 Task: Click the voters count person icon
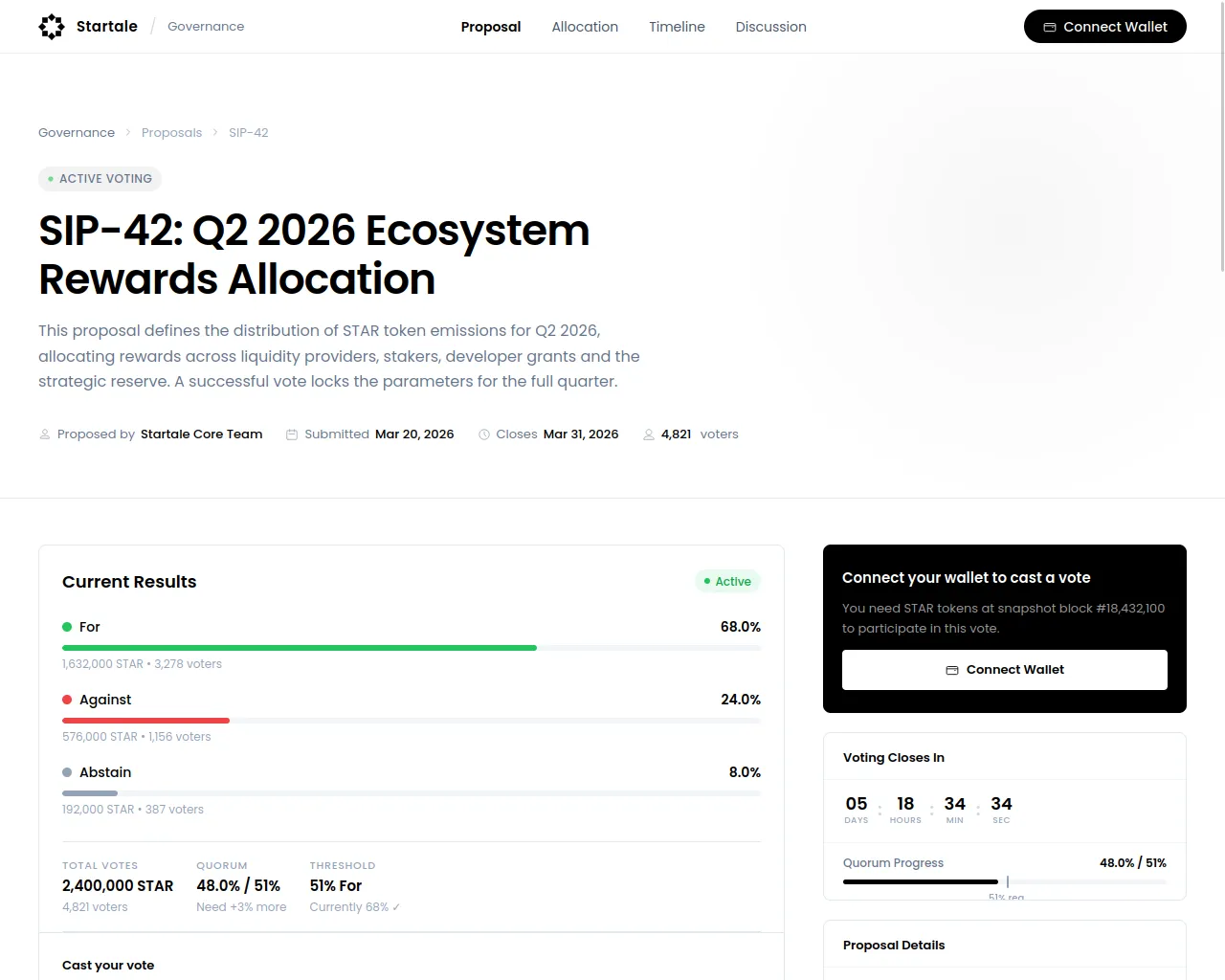[x=649, y=434]
